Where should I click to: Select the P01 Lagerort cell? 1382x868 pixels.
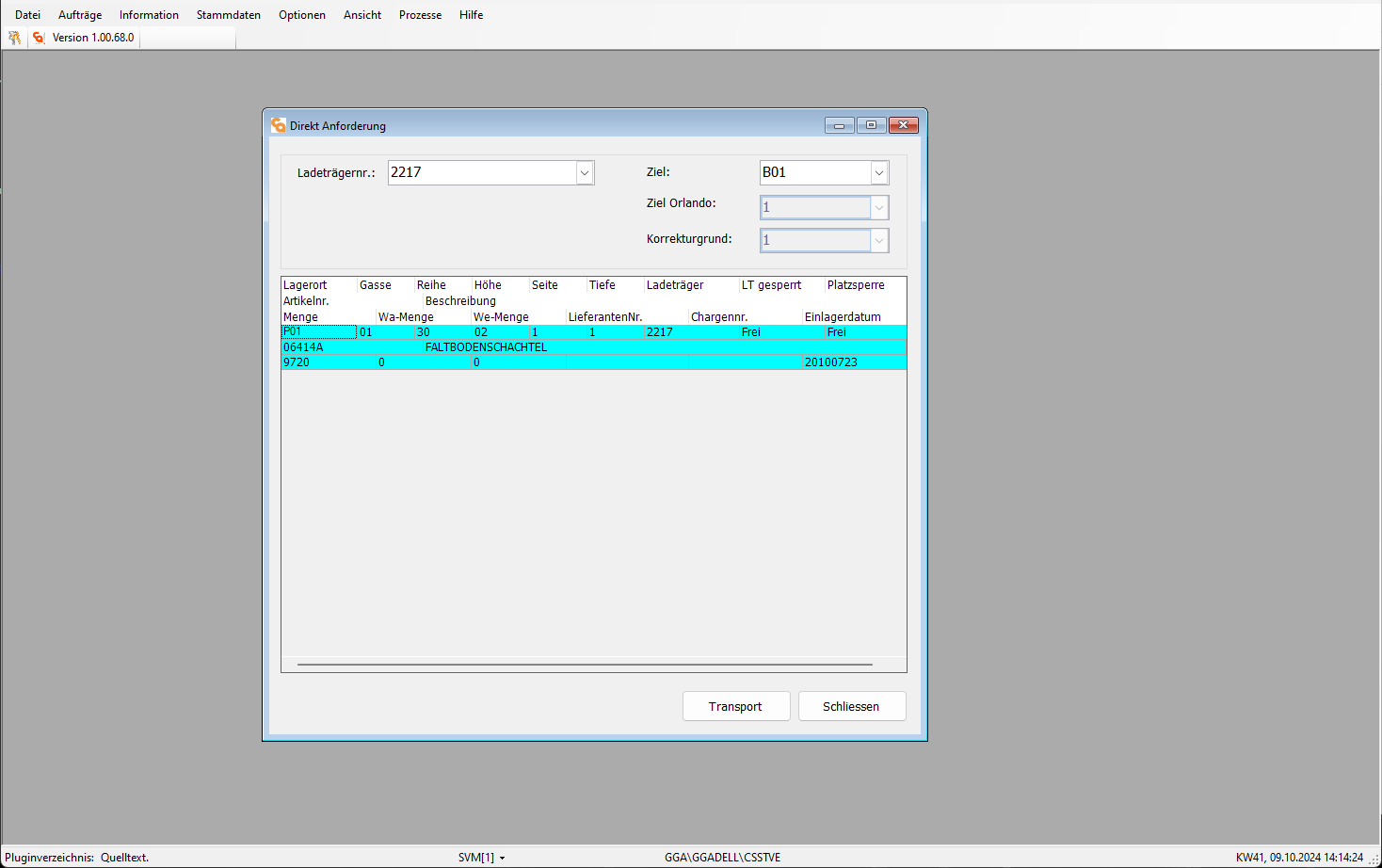tap(319, 332)
